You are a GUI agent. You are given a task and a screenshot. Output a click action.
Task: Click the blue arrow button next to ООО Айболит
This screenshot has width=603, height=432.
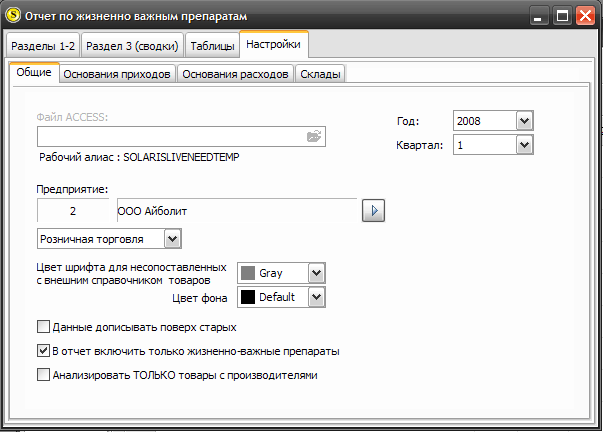[373, 210]
